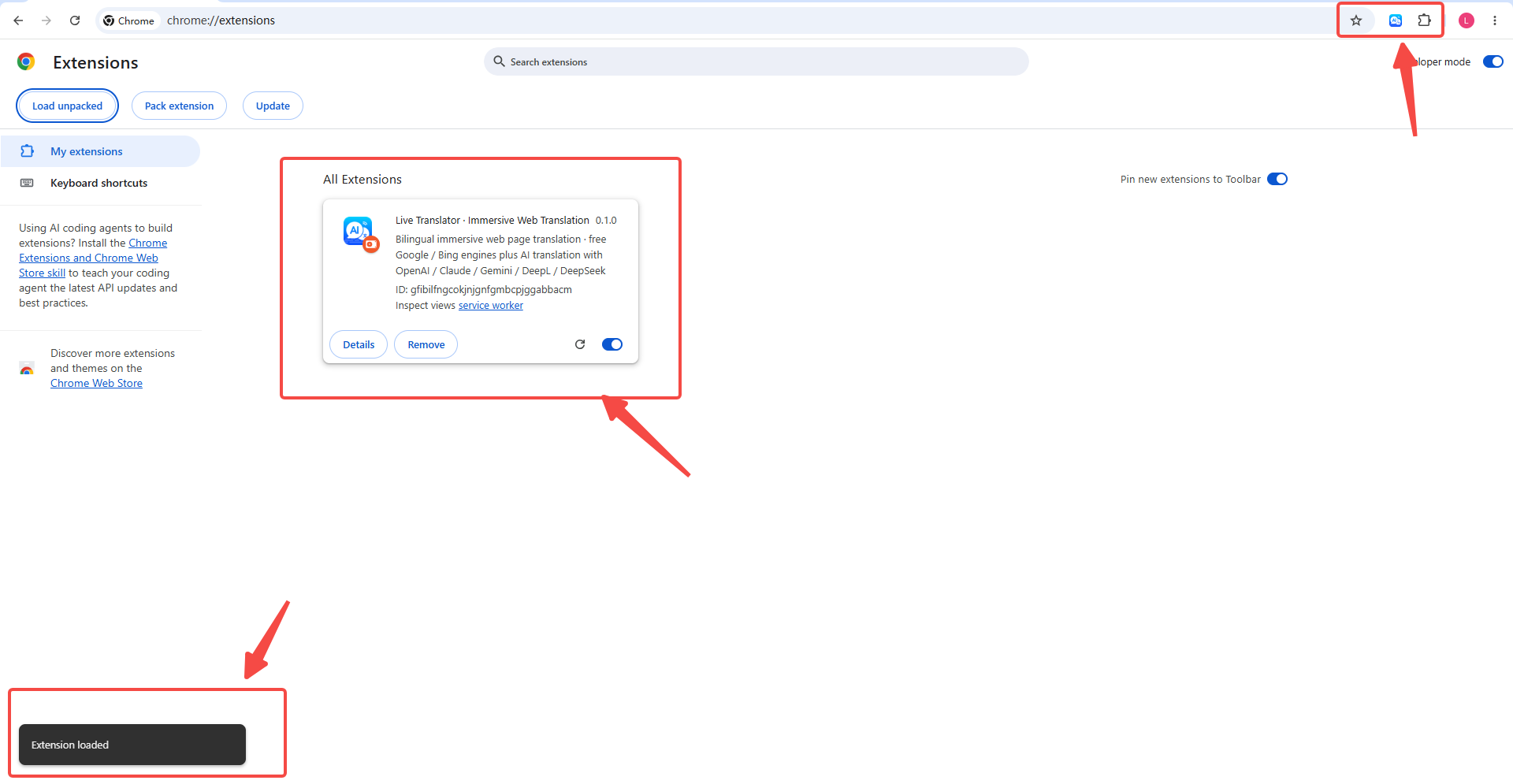Click the Live Translator extension icon

pos(361,234)
